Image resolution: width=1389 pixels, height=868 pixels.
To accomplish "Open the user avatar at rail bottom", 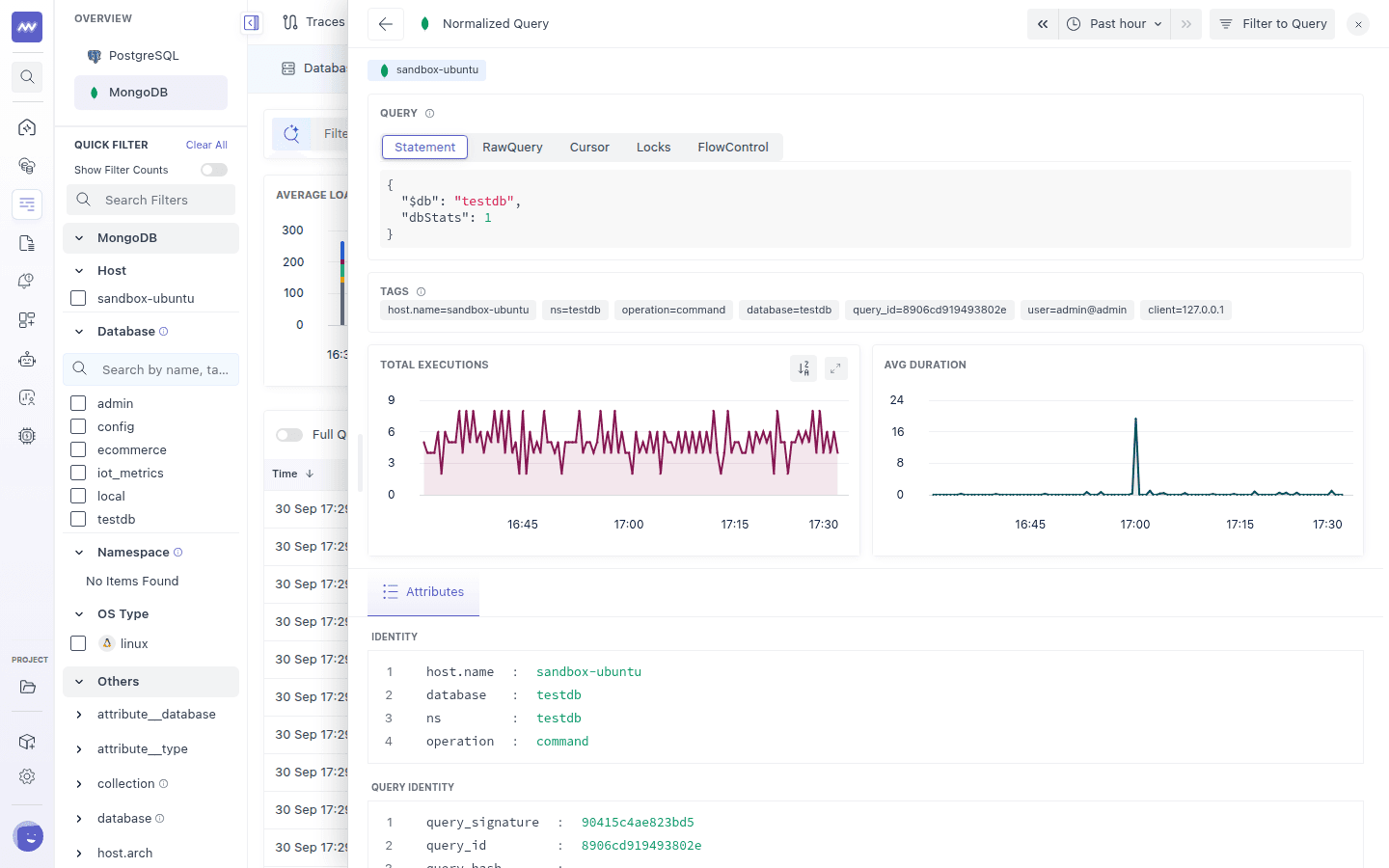I will [x=28, y=836].
